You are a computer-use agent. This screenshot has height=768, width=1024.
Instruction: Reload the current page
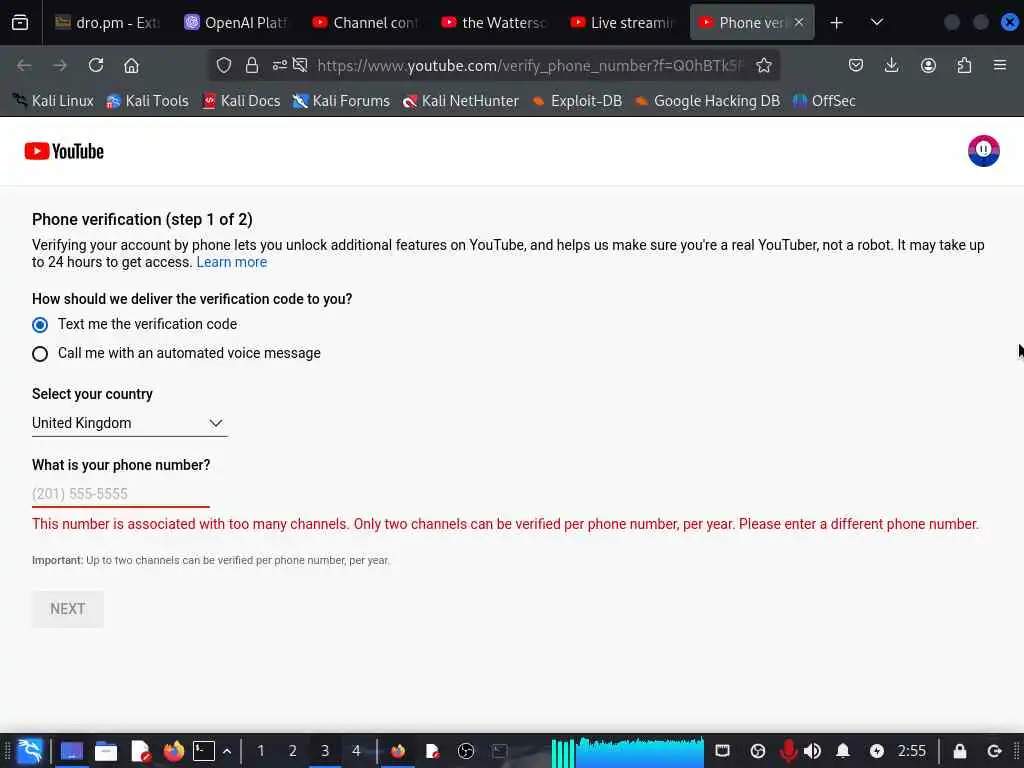pos(96,65)
